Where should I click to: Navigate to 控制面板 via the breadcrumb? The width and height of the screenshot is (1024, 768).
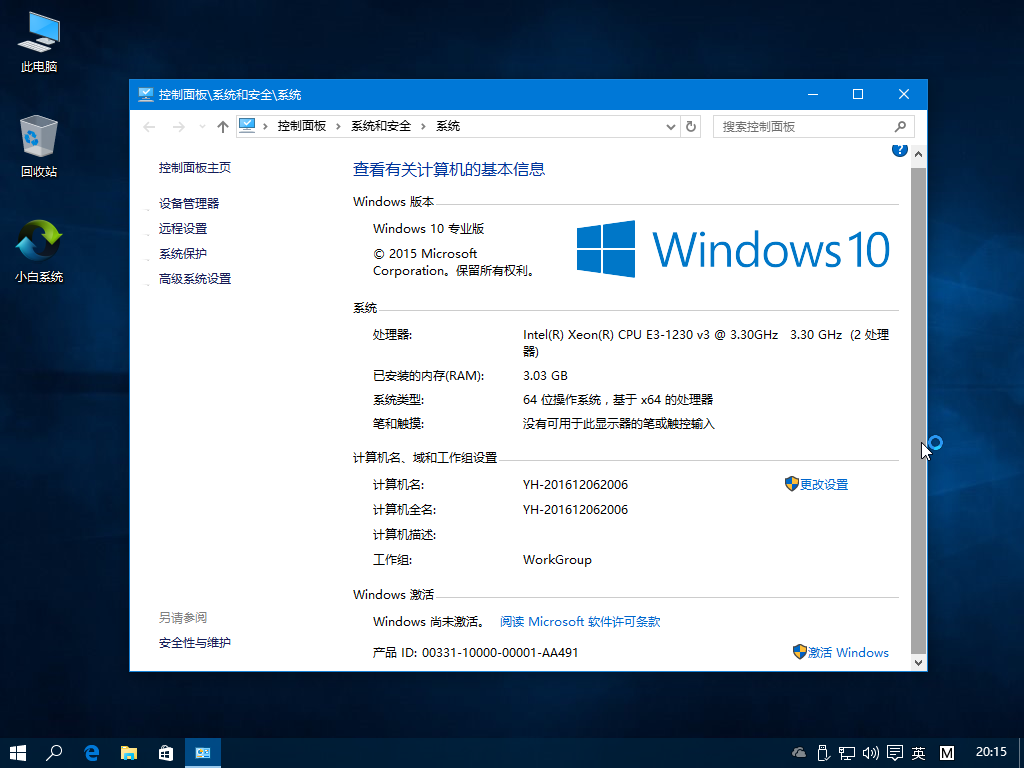coord(302,126)
